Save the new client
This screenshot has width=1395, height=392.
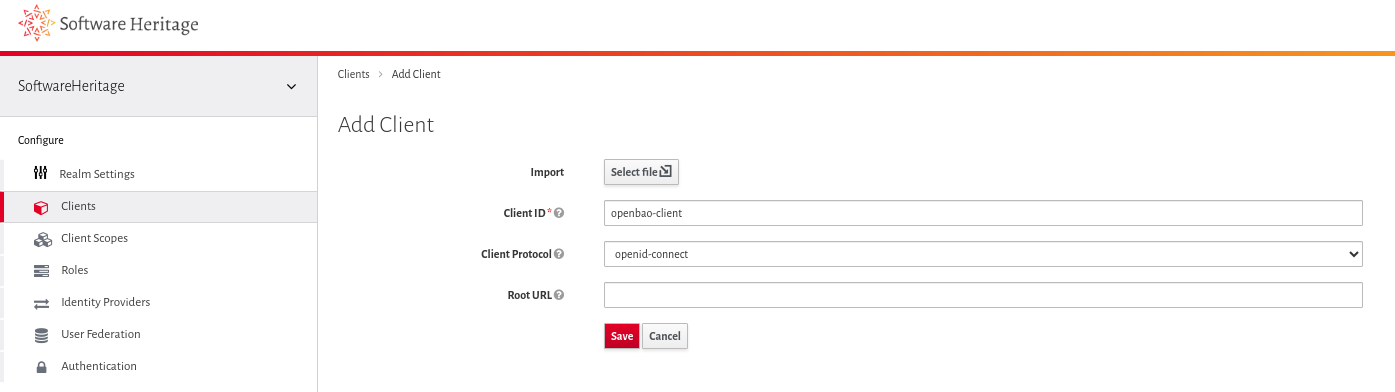coord(622,336)
